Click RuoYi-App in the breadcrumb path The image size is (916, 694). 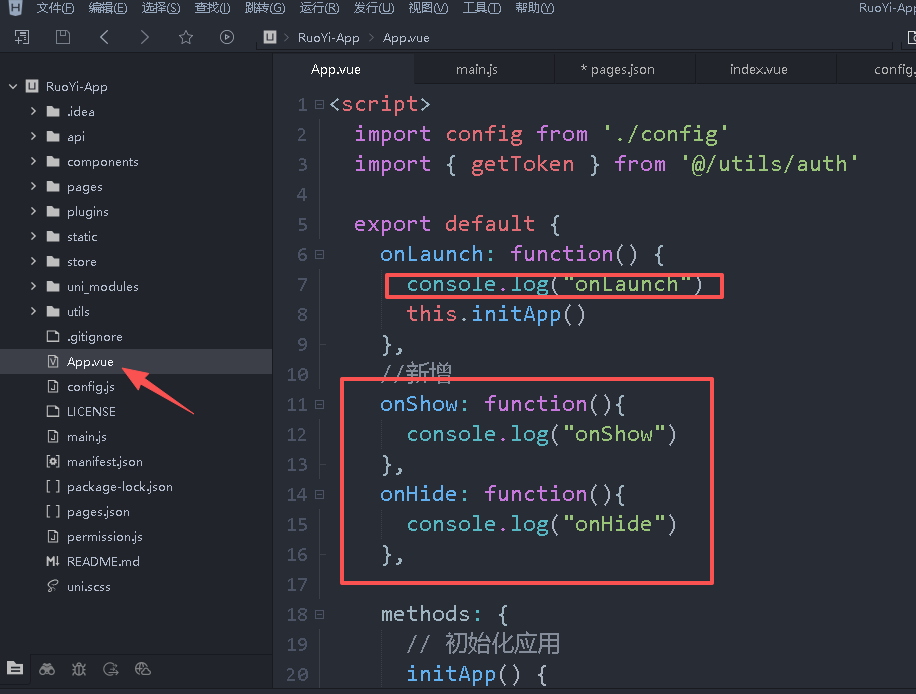coord(328,38)
